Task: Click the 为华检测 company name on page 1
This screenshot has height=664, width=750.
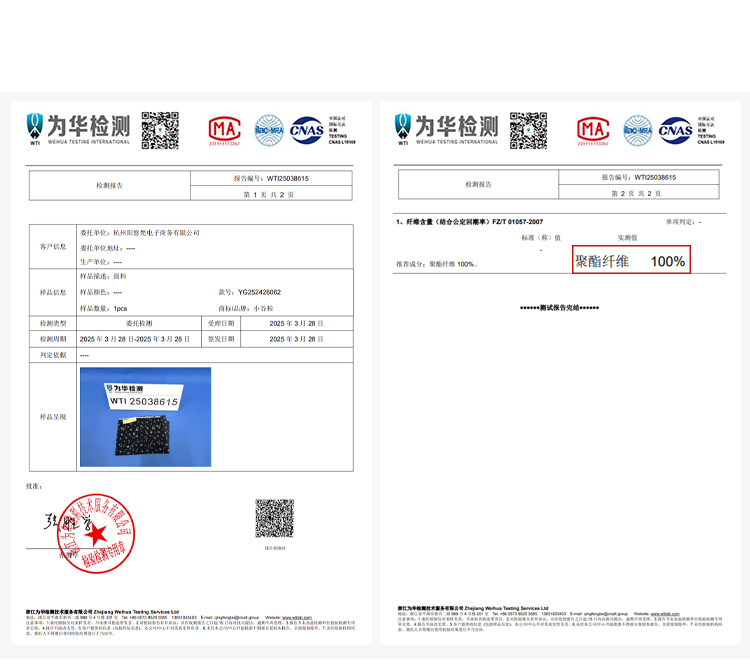Action: pyautogui.click(x=88, y=126)
